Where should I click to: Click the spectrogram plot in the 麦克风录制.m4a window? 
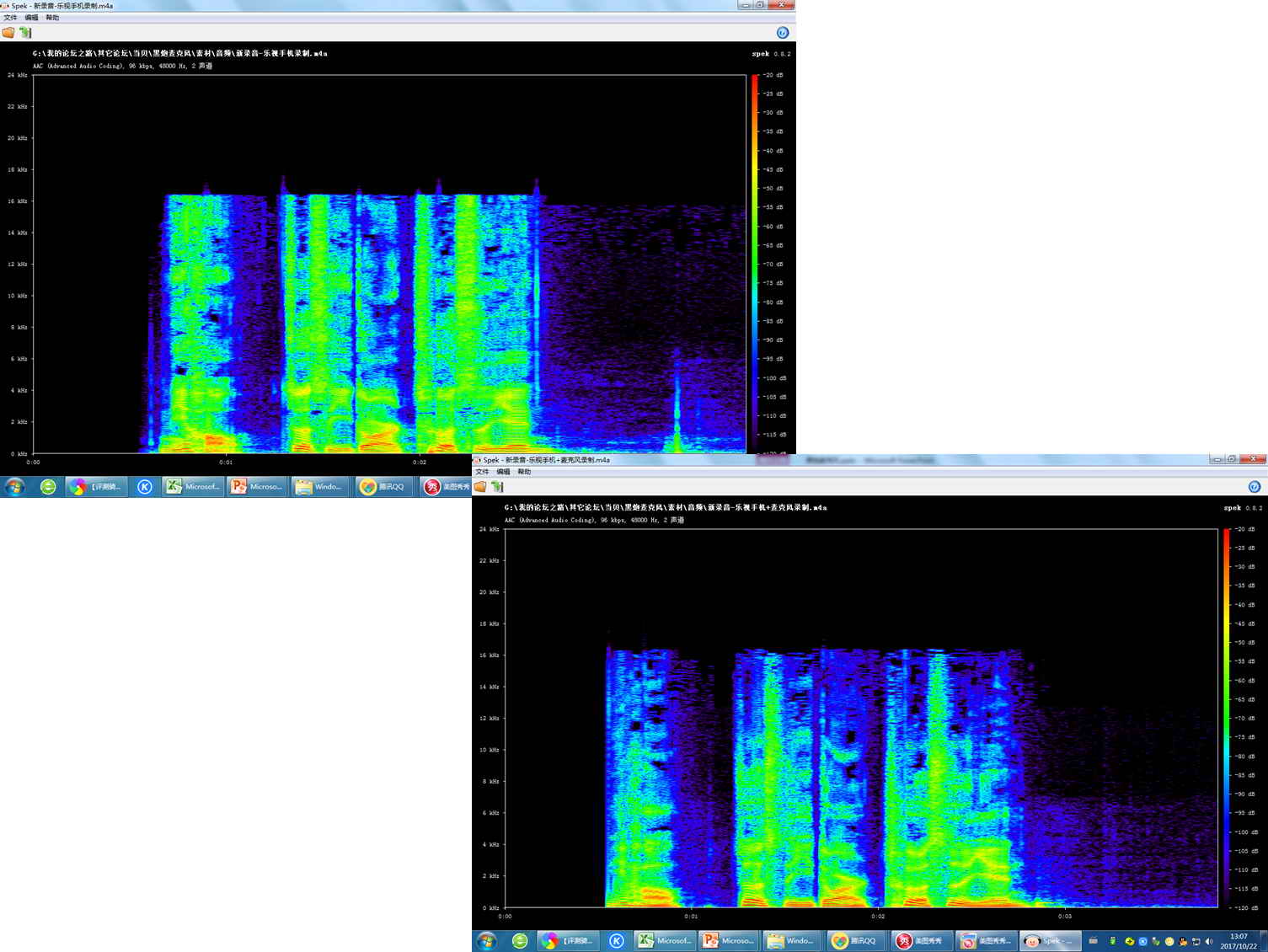point(861,718)
